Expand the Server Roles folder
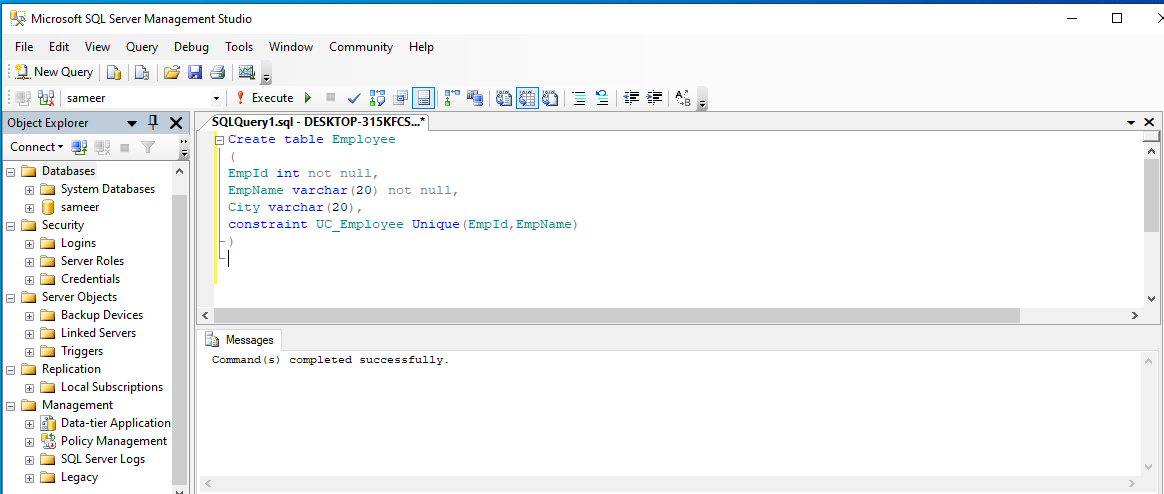Screen dimensions: 1164x494 30,261
